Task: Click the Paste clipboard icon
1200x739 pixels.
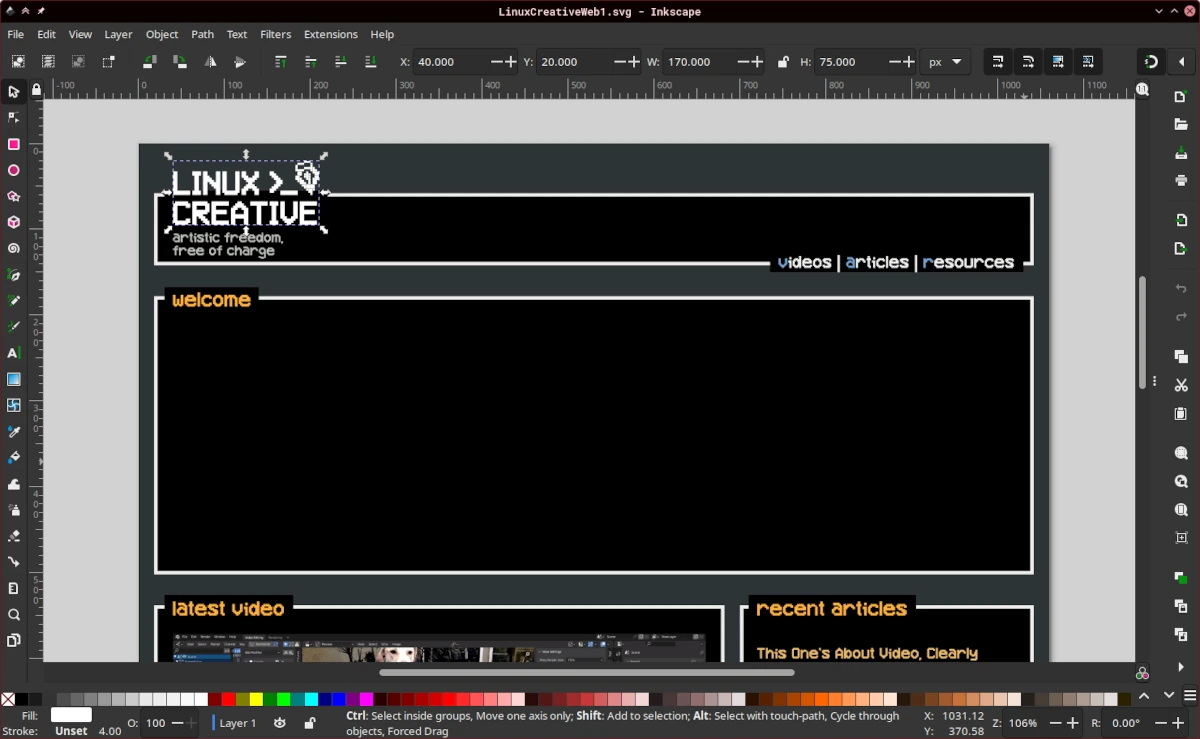Action: point(1181,414)
